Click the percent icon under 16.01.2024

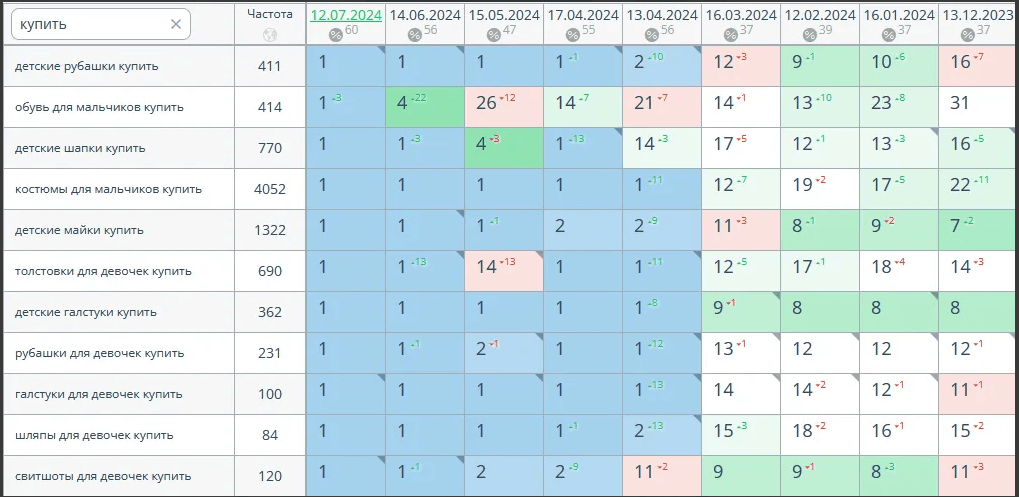click(889, 35)
